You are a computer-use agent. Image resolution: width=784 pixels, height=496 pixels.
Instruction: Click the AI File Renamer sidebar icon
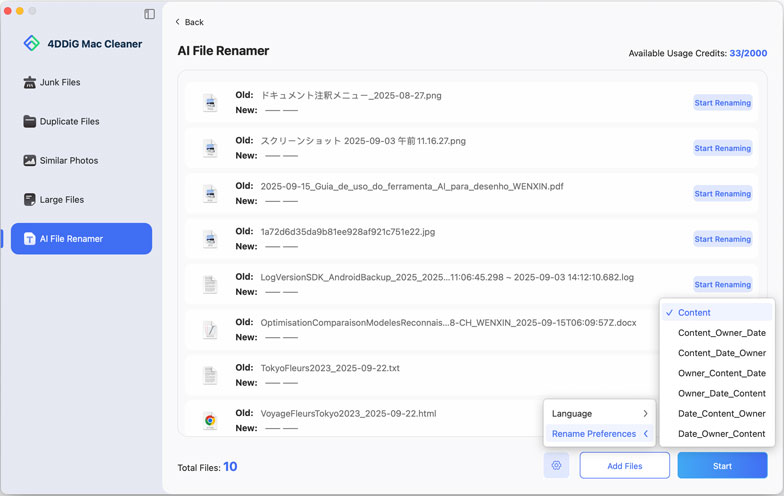tap(30, 239)
